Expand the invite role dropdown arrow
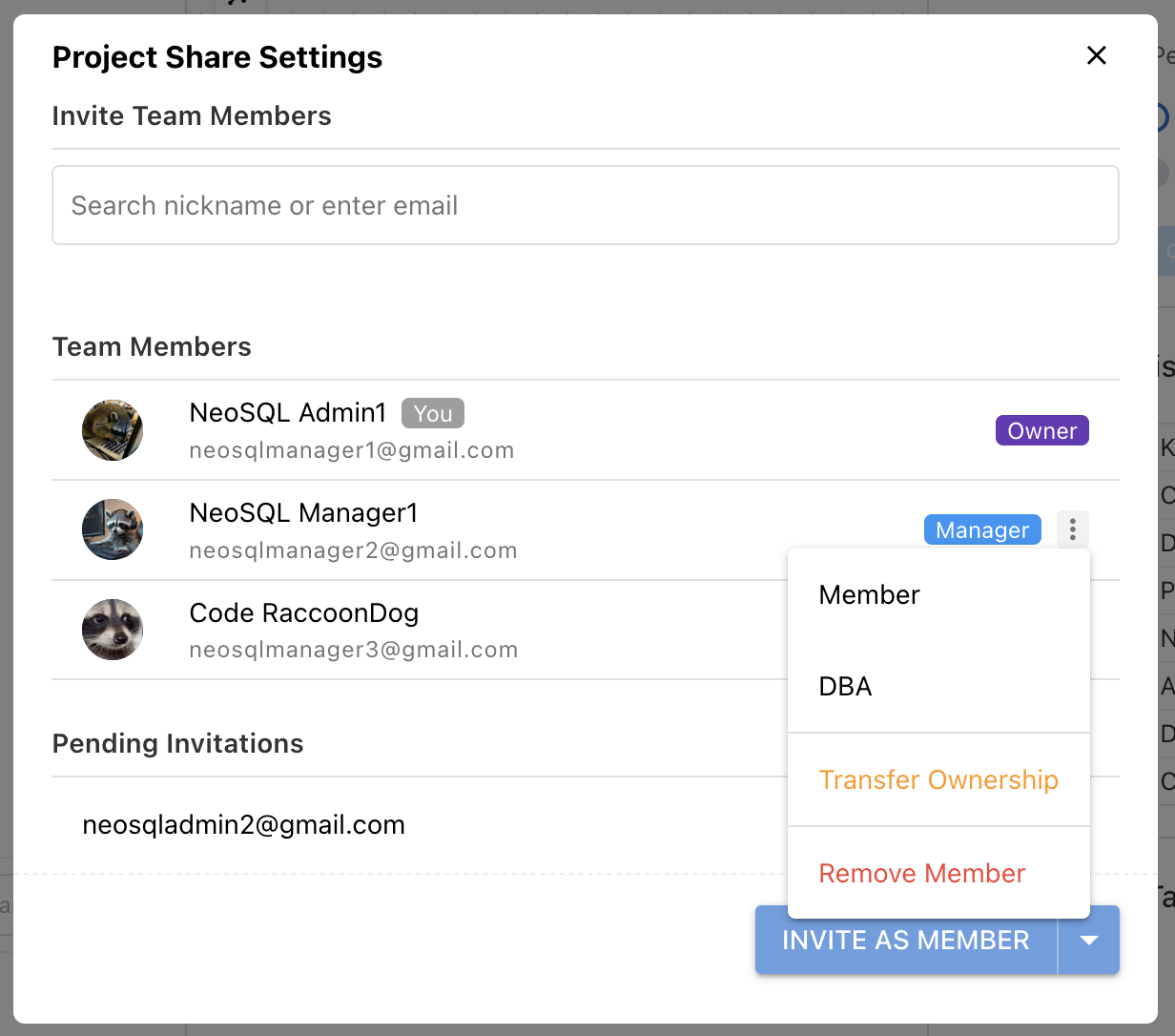Screen dimensions: 1175x1036 point(1089,940)
